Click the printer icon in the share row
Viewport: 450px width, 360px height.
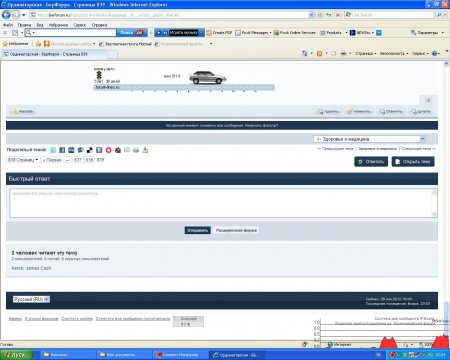[136, 150]
